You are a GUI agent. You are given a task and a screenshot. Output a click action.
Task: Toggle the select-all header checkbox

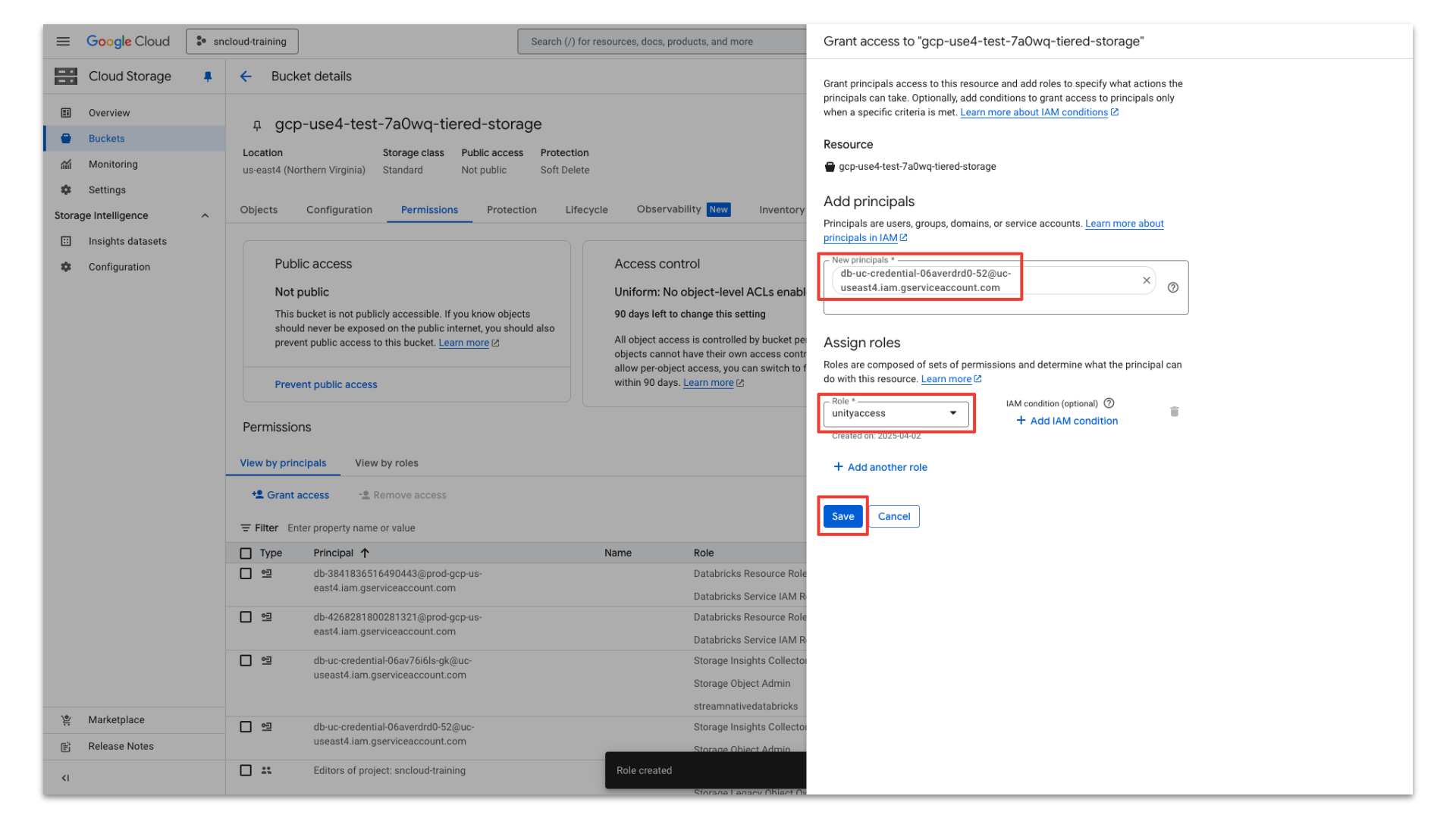(246, 553)
